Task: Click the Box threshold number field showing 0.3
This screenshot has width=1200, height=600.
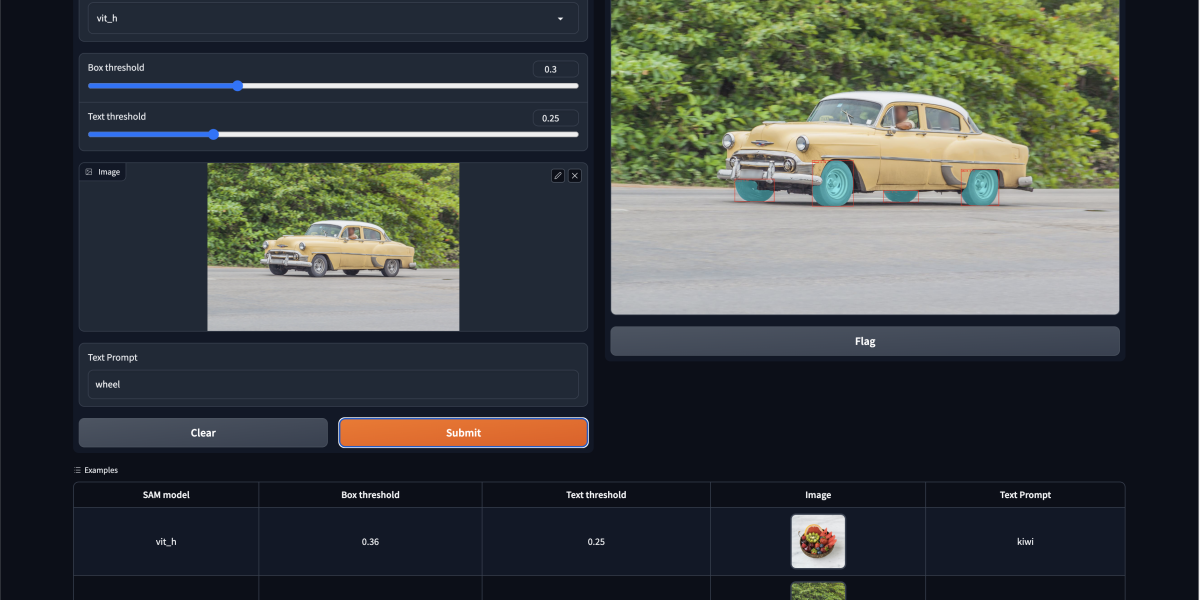Action: [x=555, y=69]
